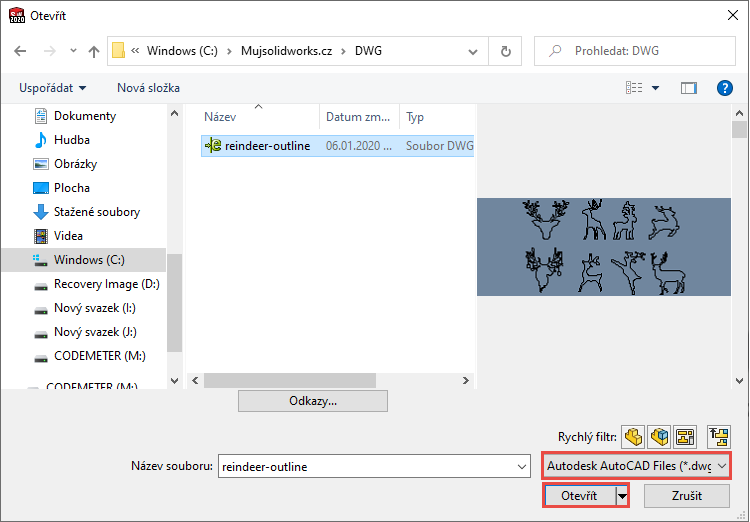
Task: Filter by parts quick filter icon
Action: [633, 437]
